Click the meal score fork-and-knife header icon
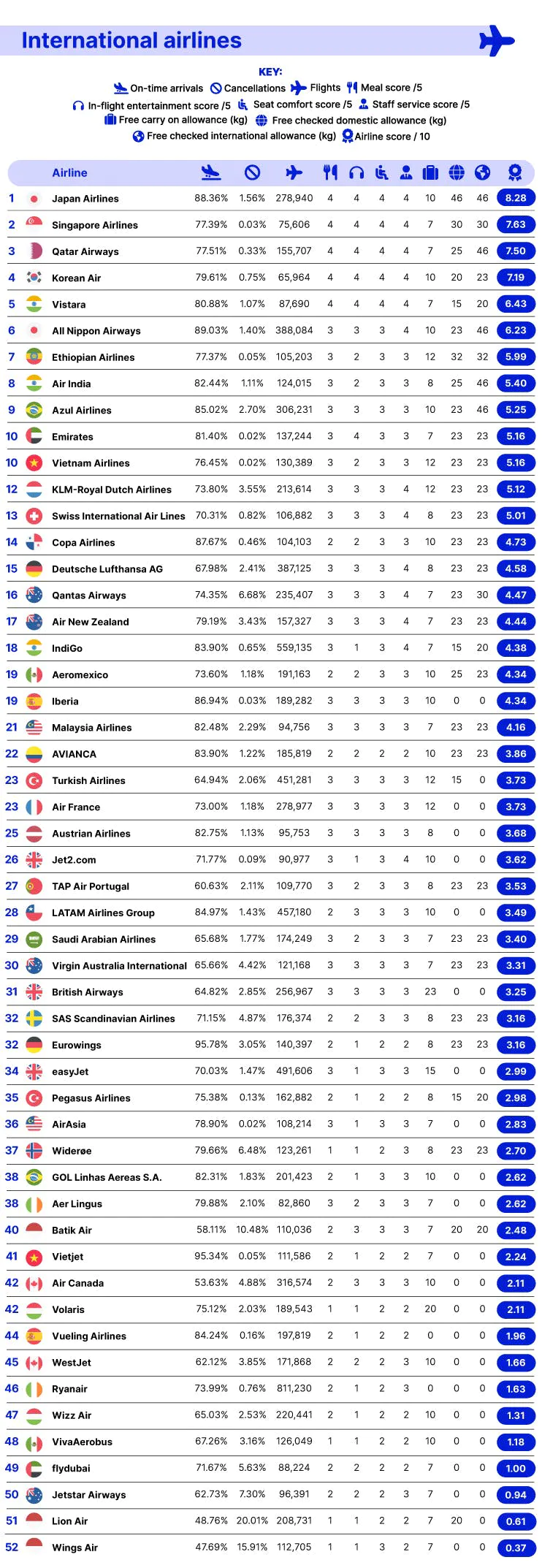 coord(330,172)
